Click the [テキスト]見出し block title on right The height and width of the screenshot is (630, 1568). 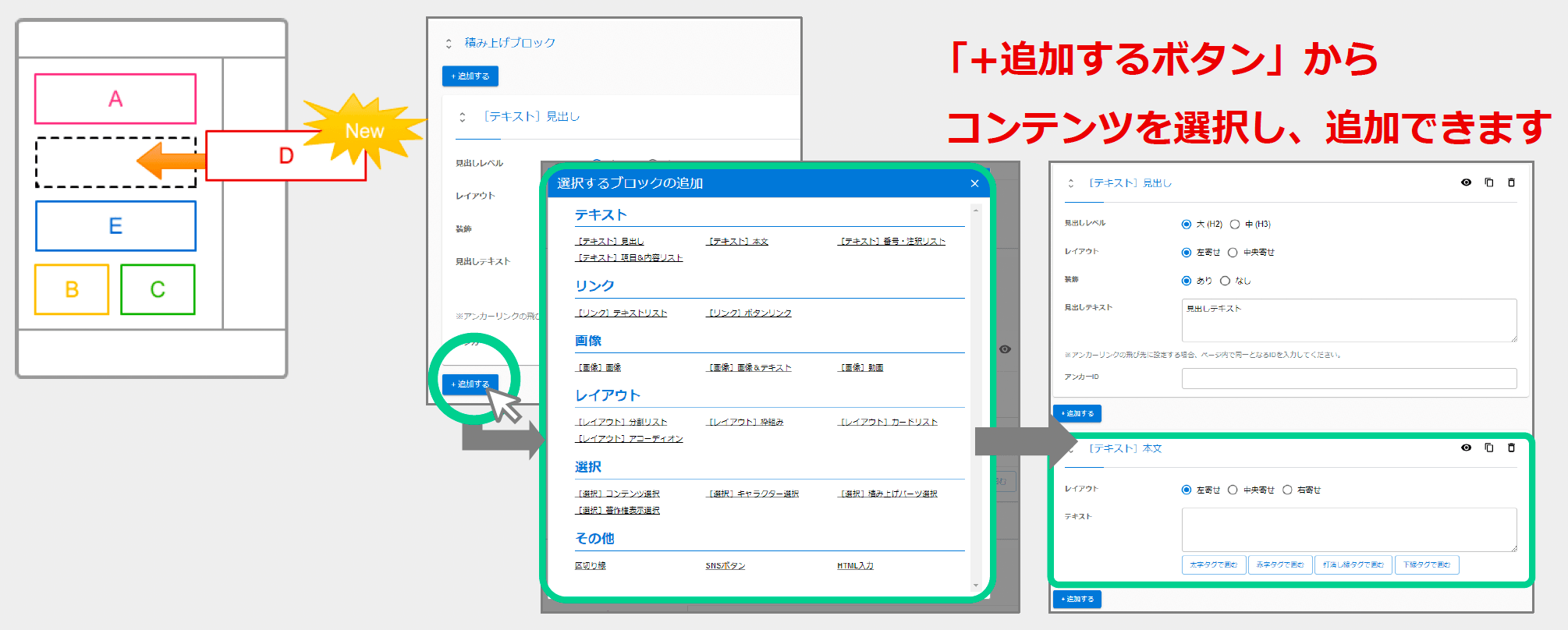pyautogui.click(x=1130, y=183)
